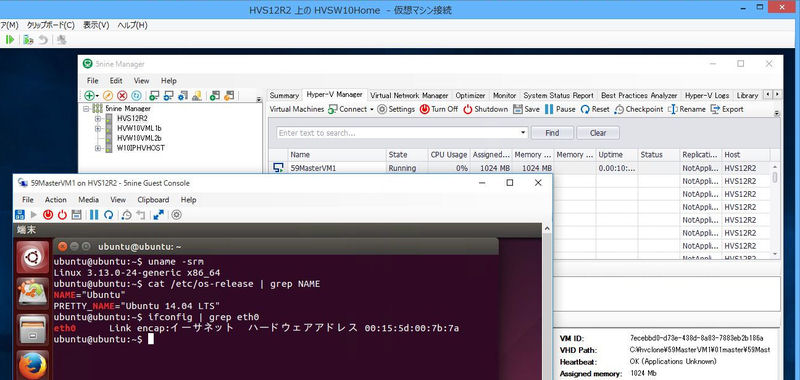Click the Find button
Screen dimensions: 800x380
553,133
